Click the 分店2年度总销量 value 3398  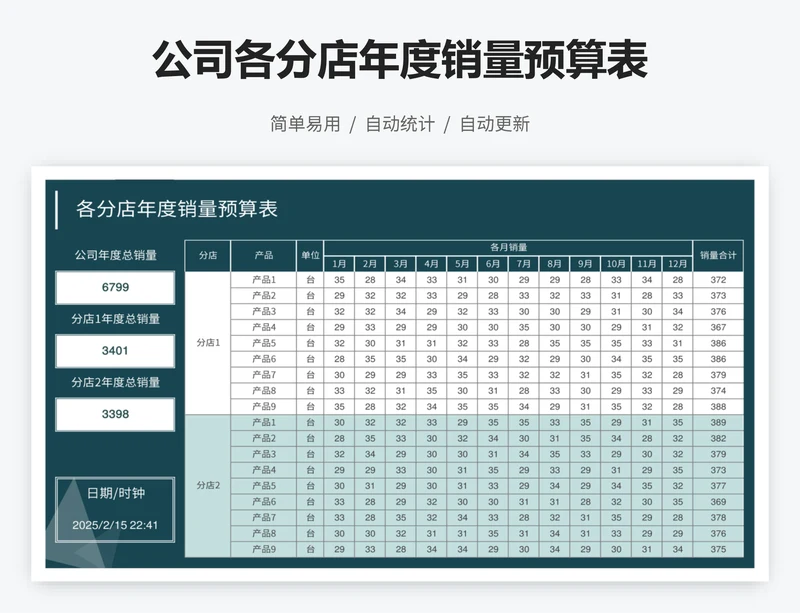pyautogui.click(x=115, y=414)
